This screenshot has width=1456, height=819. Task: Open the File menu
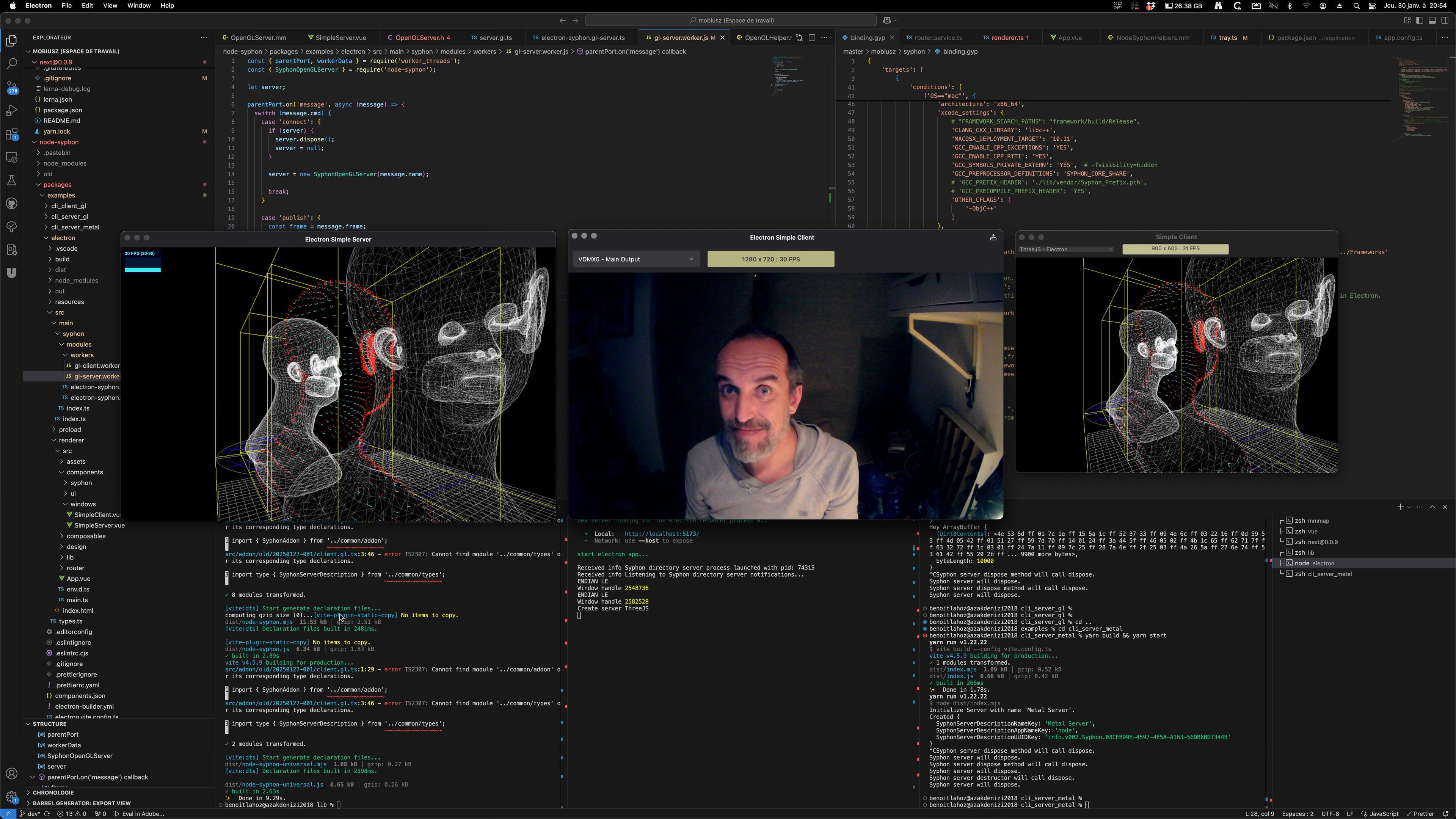coord(66,6)
